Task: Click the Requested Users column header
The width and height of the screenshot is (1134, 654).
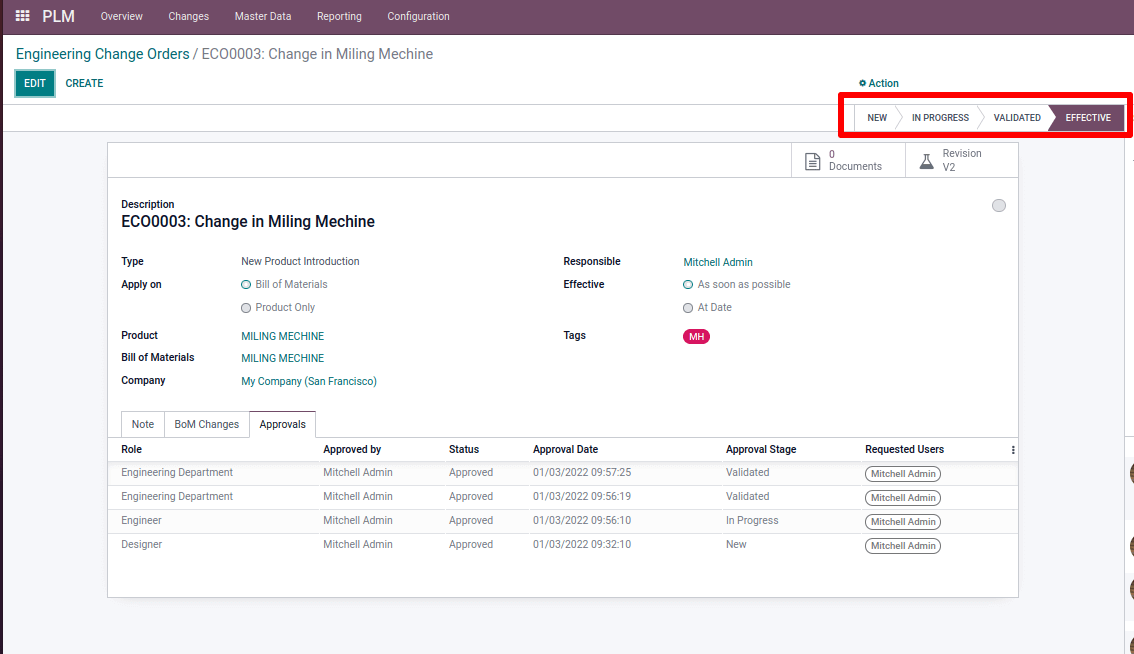Action: click(904, 449)
